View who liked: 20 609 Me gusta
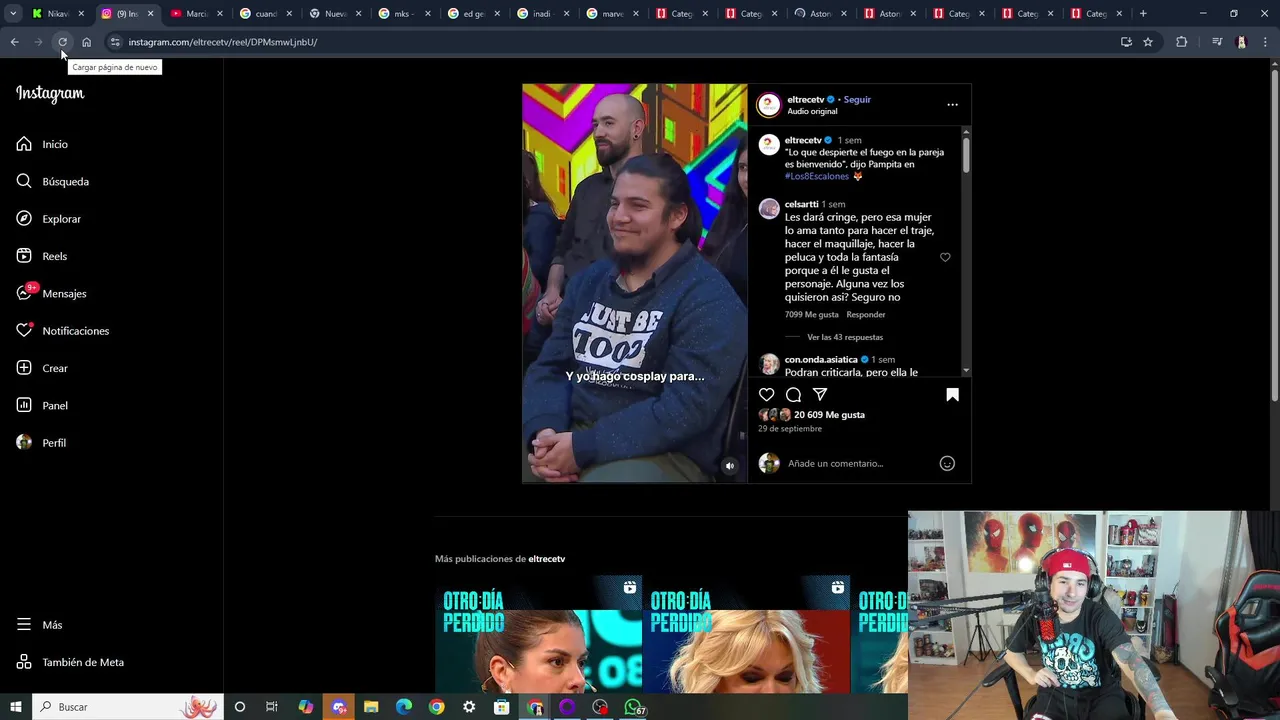Screen dimensions: 1280x720 pos(829,415)
